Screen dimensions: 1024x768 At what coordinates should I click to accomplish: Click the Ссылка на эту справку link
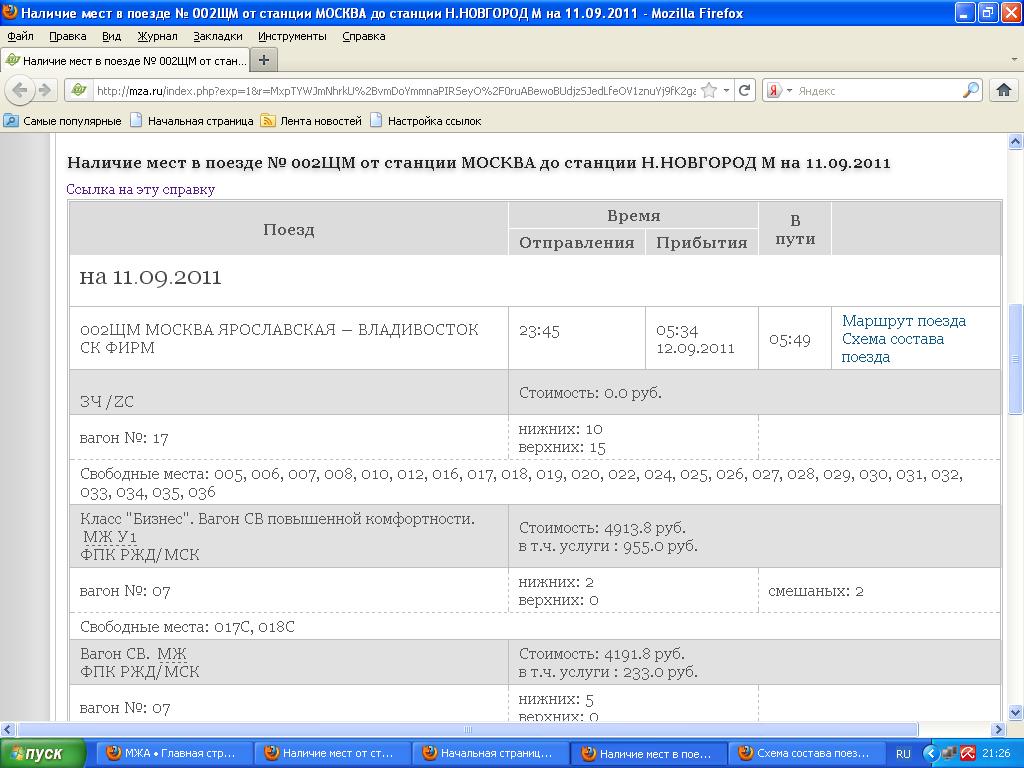coord(140,189)
